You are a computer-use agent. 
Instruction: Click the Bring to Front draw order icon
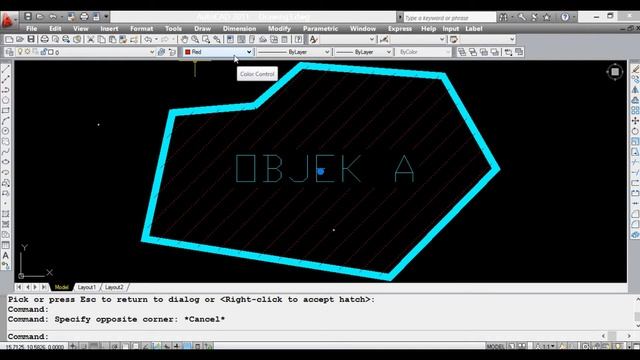462,52
